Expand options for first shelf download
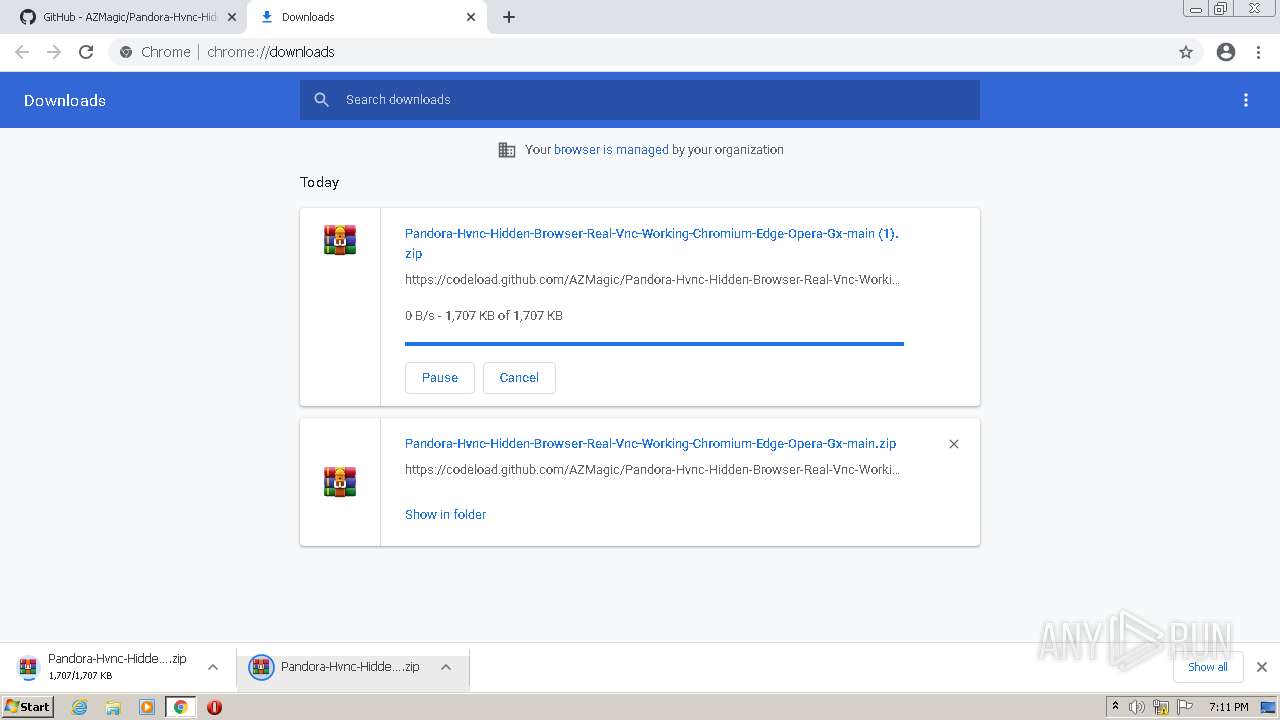 coord(213,667)
